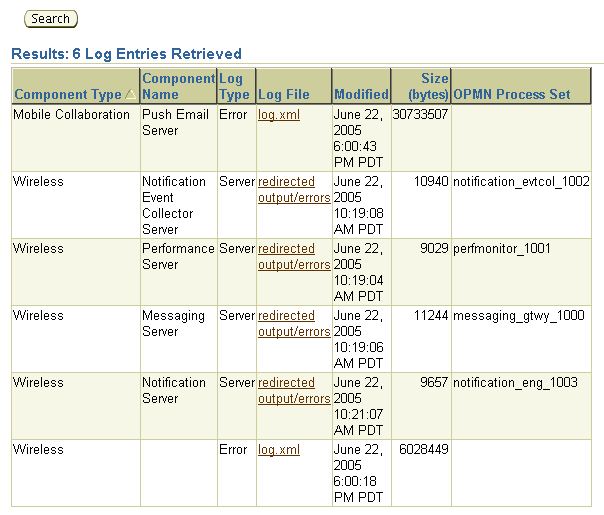Open log.xml for Push Email Server
Screen dimensions: 604x515
pos(279,115)
